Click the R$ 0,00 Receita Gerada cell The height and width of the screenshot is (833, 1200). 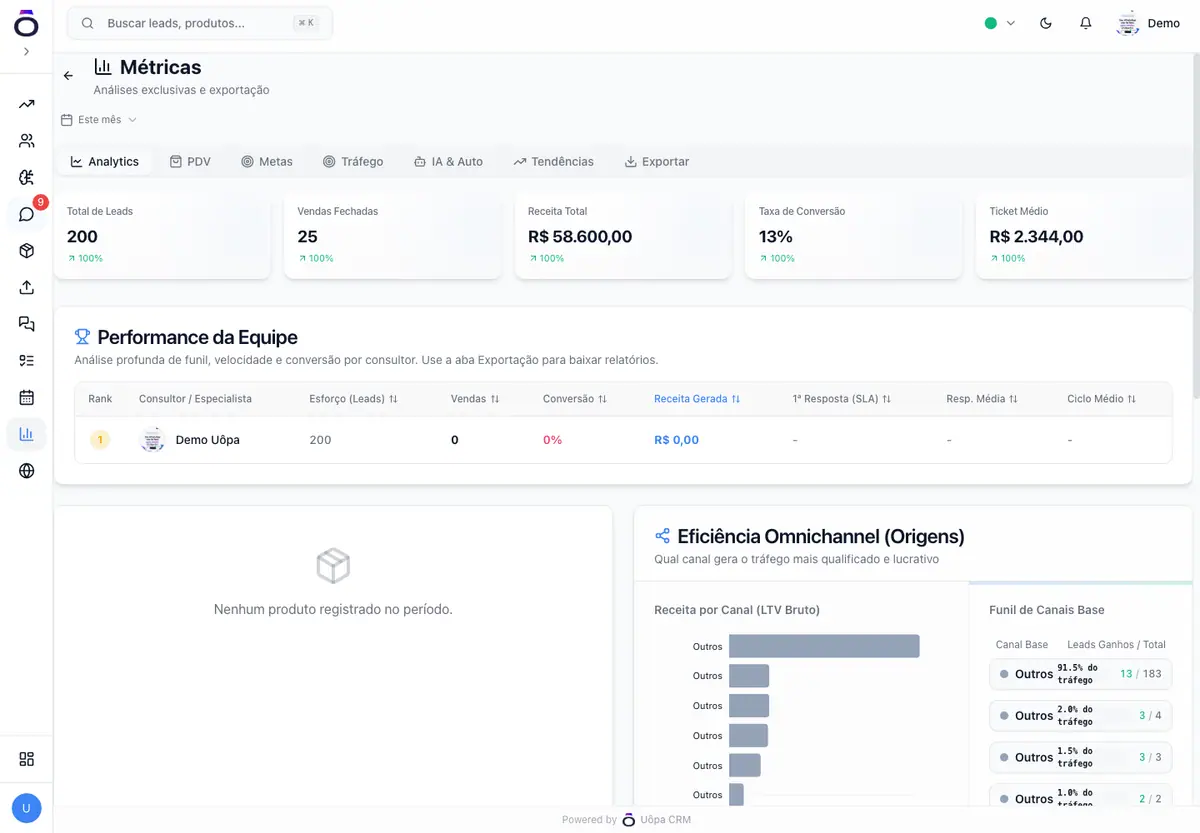click(676, 440)
